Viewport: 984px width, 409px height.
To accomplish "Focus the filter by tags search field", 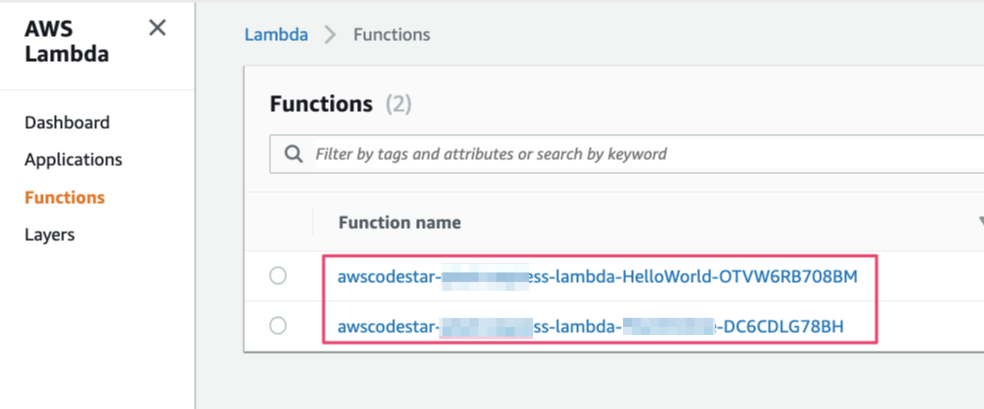I will pyautogui.click(x=628, y=154).
